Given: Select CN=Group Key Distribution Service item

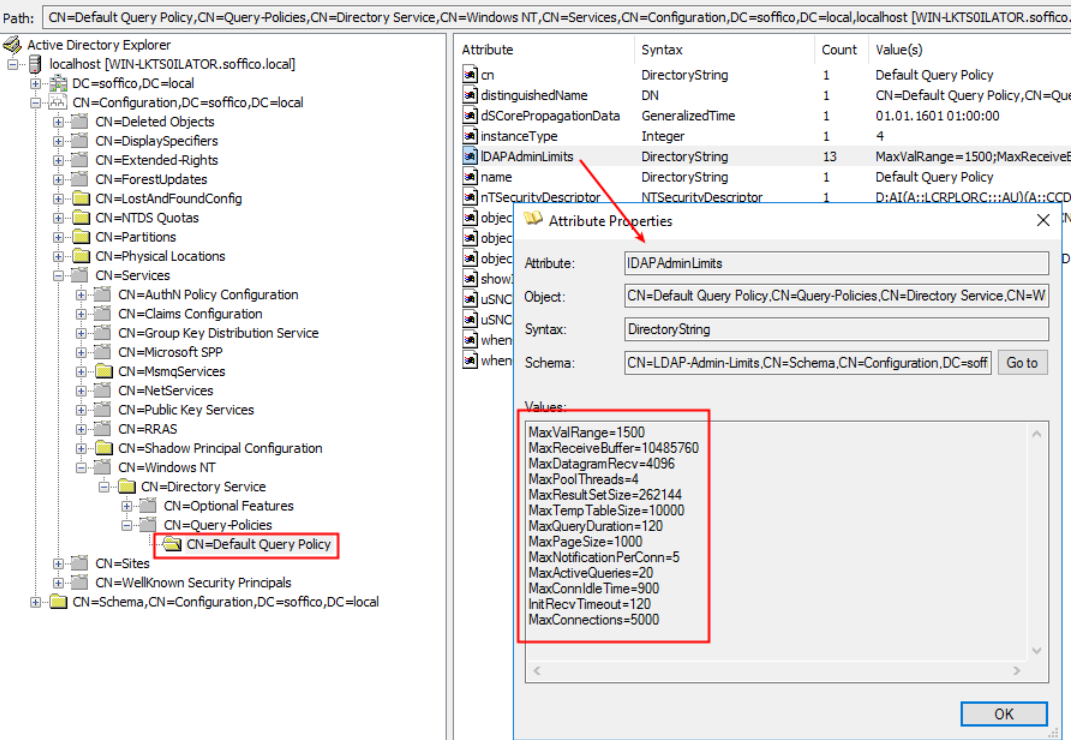Looking at the screenshot, I should (218, 333).
